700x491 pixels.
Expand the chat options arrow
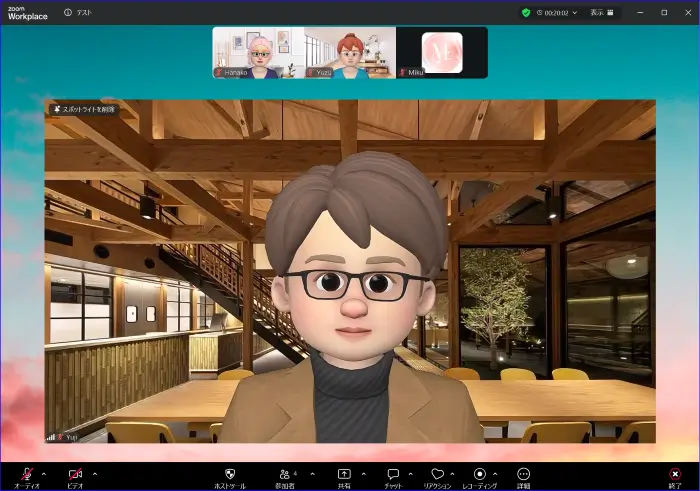pyautogui.click(x=411, y=474)
